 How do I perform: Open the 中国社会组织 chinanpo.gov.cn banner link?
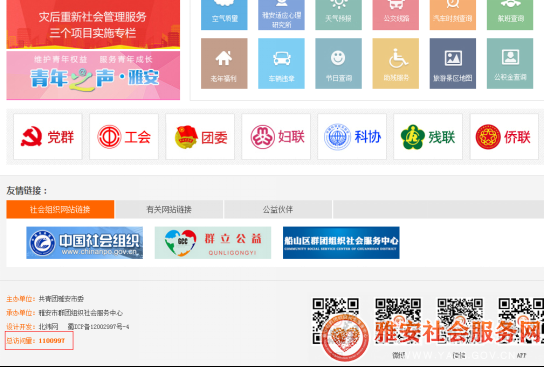[x=85, y=242]
